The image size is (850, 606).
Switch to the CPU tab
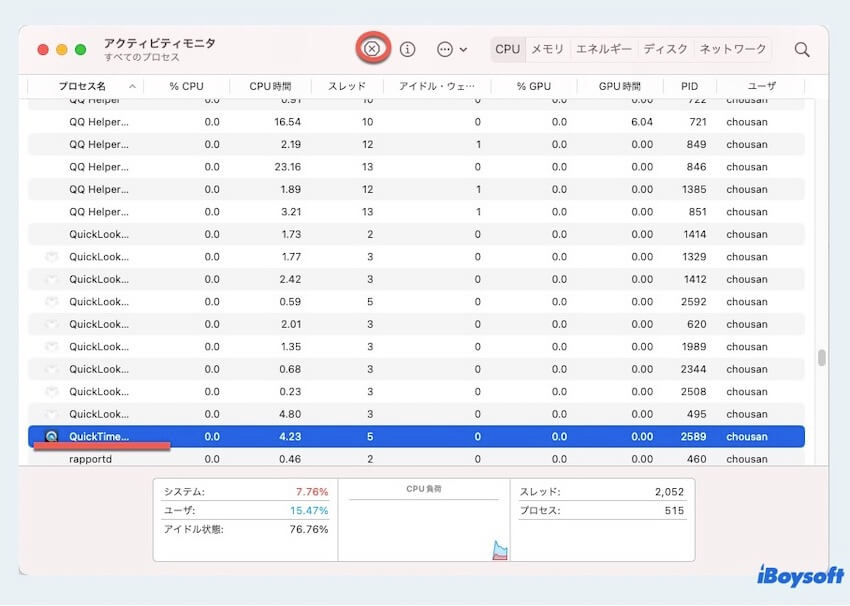tap(507, 49)
